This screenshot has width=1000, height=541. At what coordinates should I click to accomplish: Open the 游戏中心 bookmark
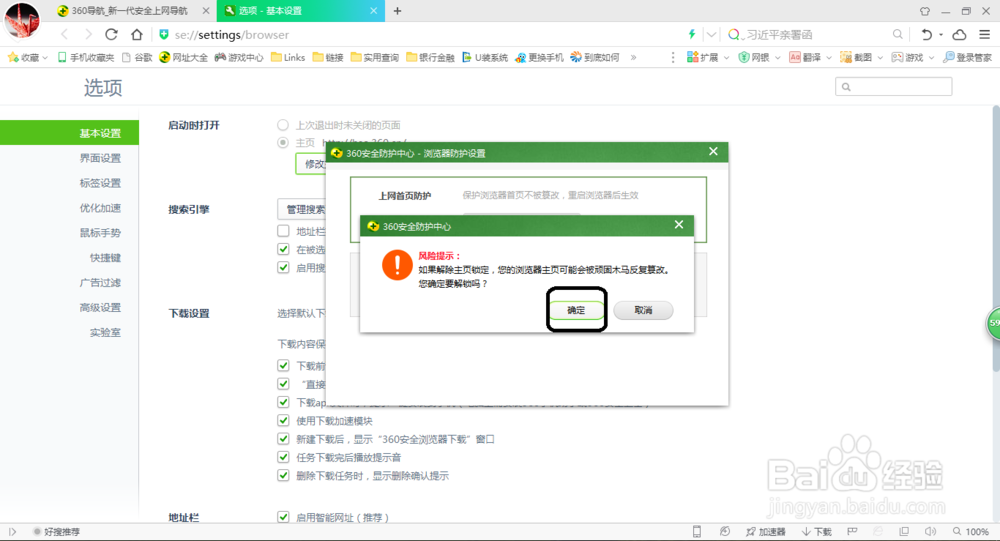tap(239, 57)
